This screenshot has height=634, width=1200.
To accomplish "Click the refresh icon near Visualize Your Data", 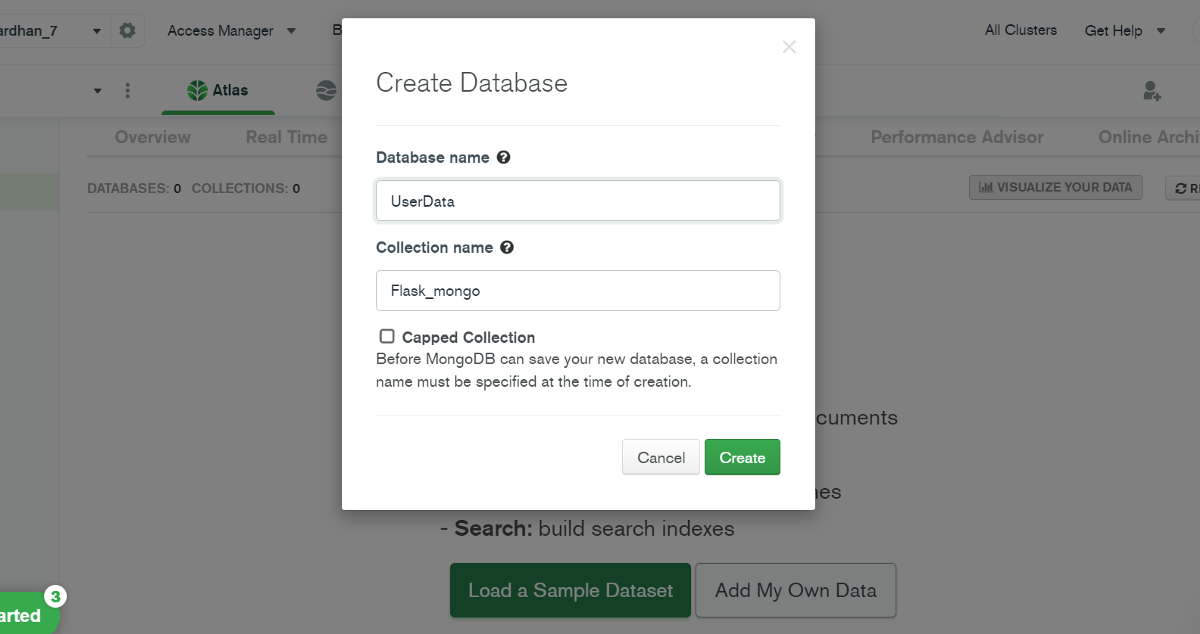I will [x=1180, y=187].
